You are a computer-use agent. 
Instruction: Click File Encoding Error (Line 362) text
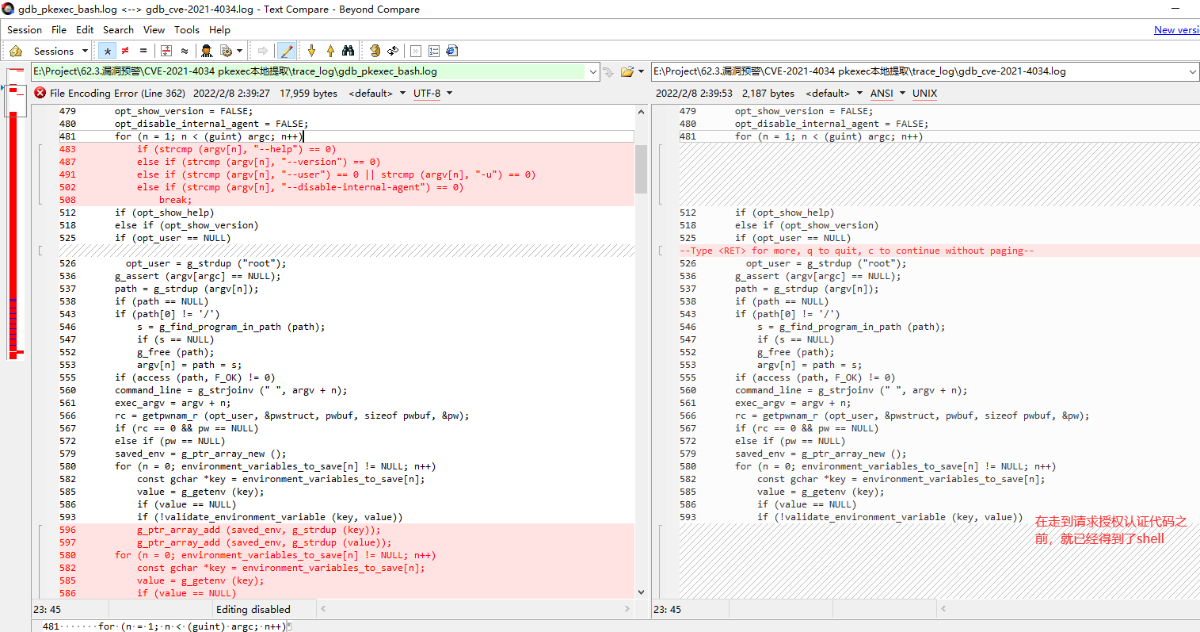(x=118, y=93)
